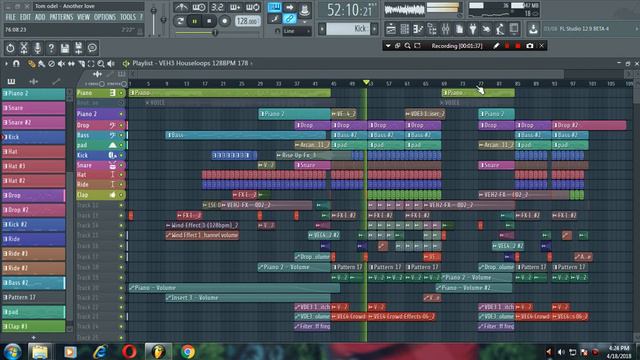Toggle overdub/blend recording icon
The height and width of the screenshot is (360, 640).
click(x=235, y=7)
